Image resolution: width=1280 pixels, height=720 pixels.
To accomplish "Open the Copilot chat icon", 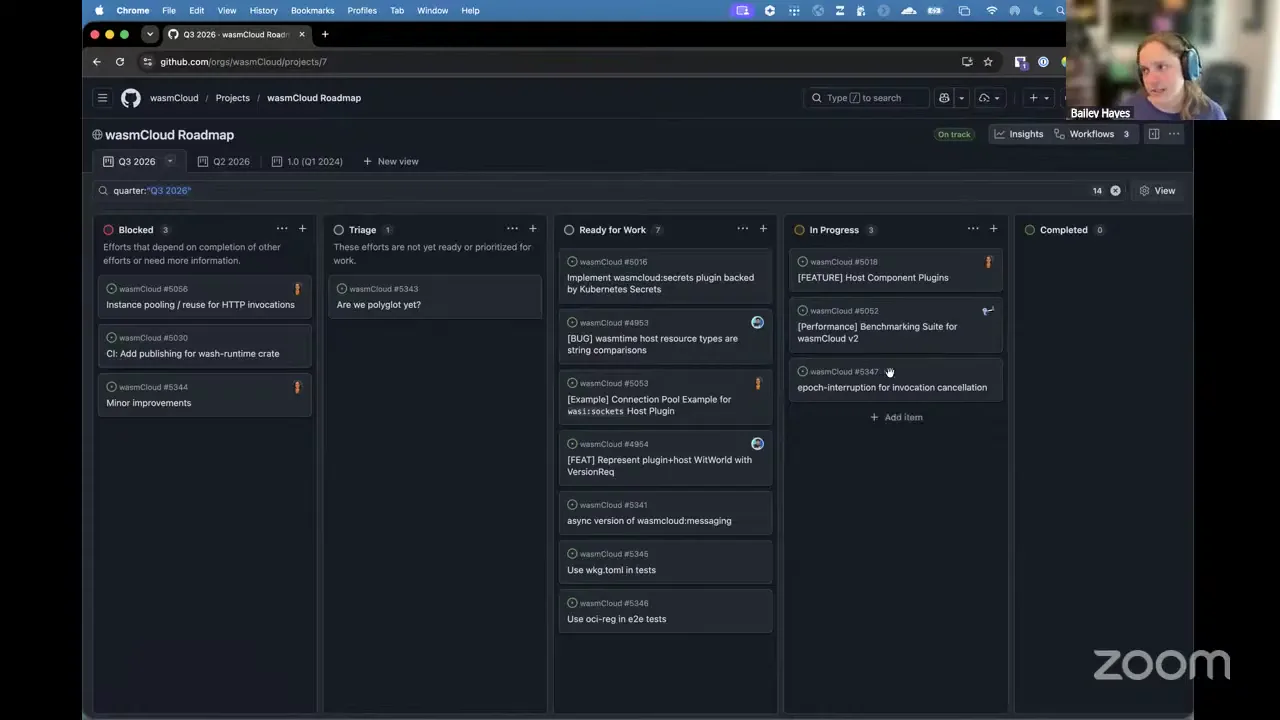I will [944, 98].
